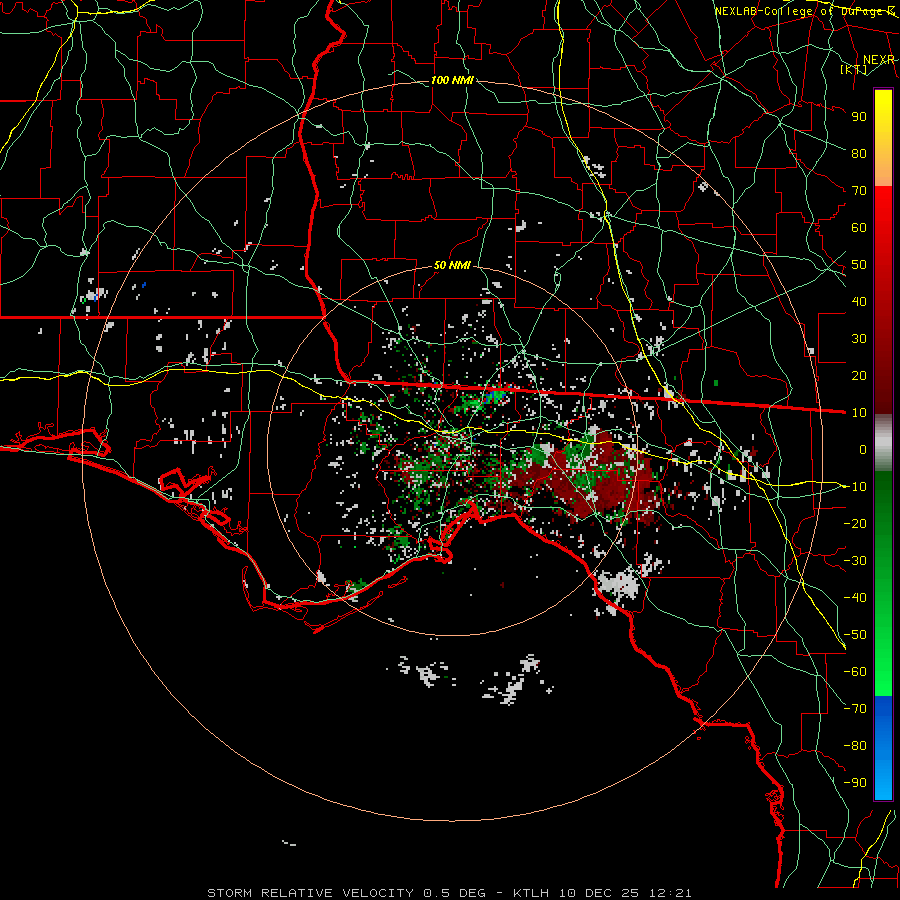Screen dimensions: 900x900
Task: Select the 70 label on velocity scale
Action: tap(859, 191)
